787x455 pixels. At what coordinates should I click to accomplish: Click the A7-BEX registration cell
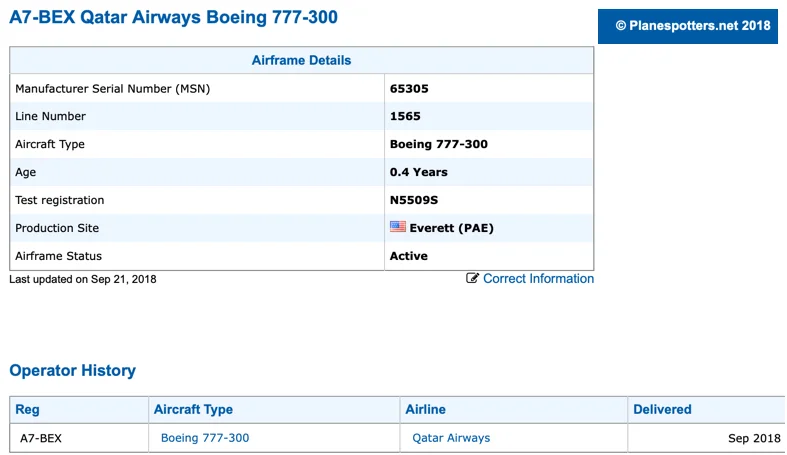[x=41, y=438]
